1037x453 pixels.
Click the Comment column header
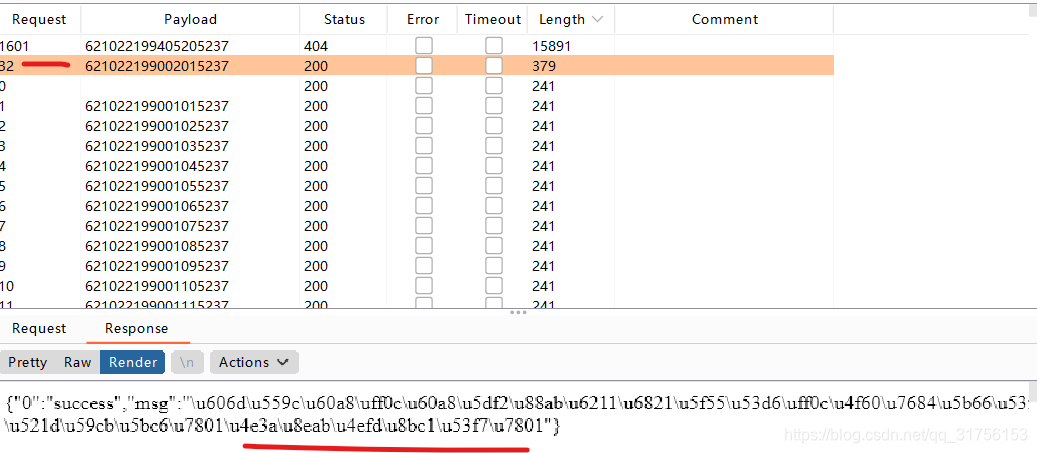point(724,20)
